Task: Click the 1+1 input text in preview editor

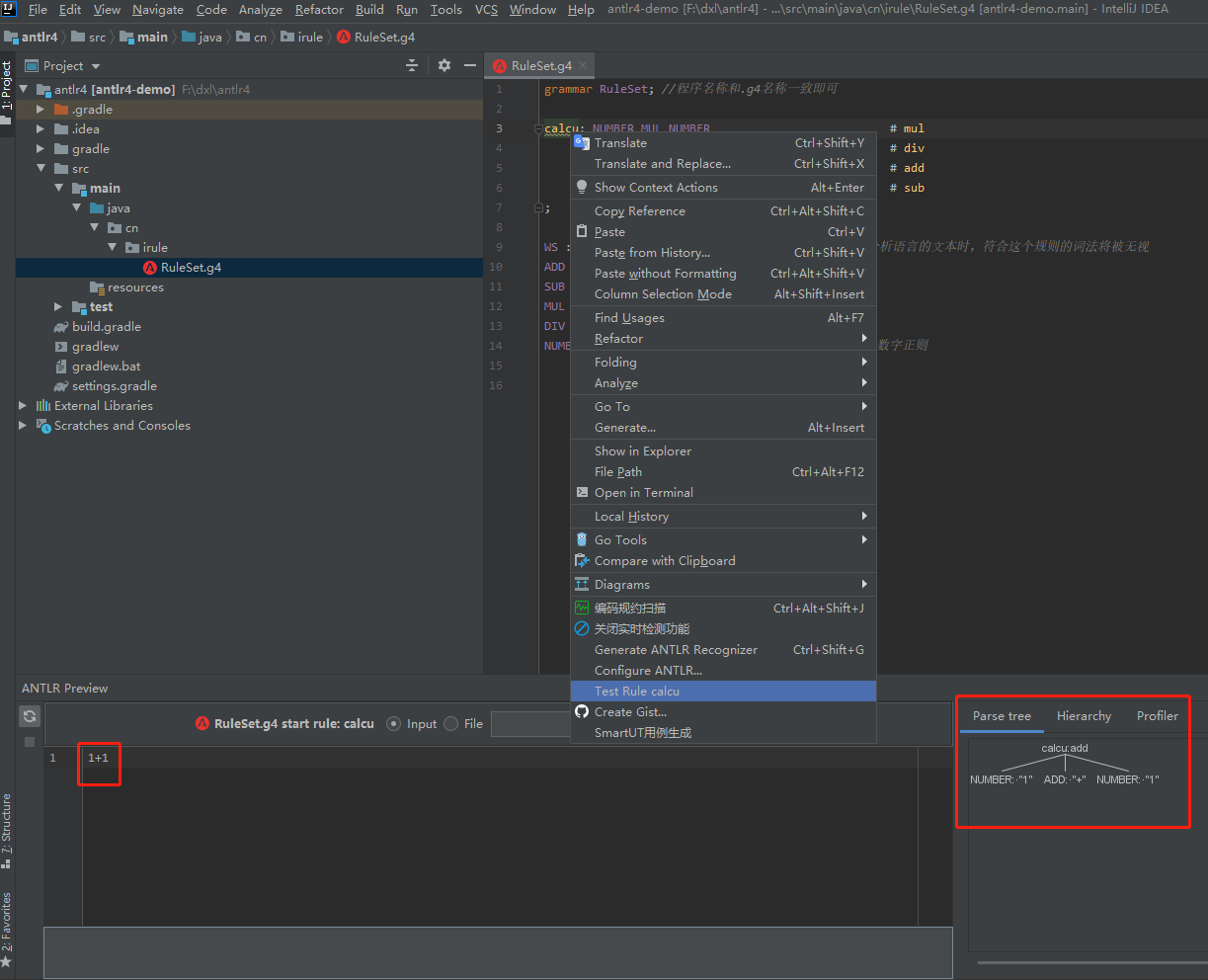Action: [x=99, y=758]
